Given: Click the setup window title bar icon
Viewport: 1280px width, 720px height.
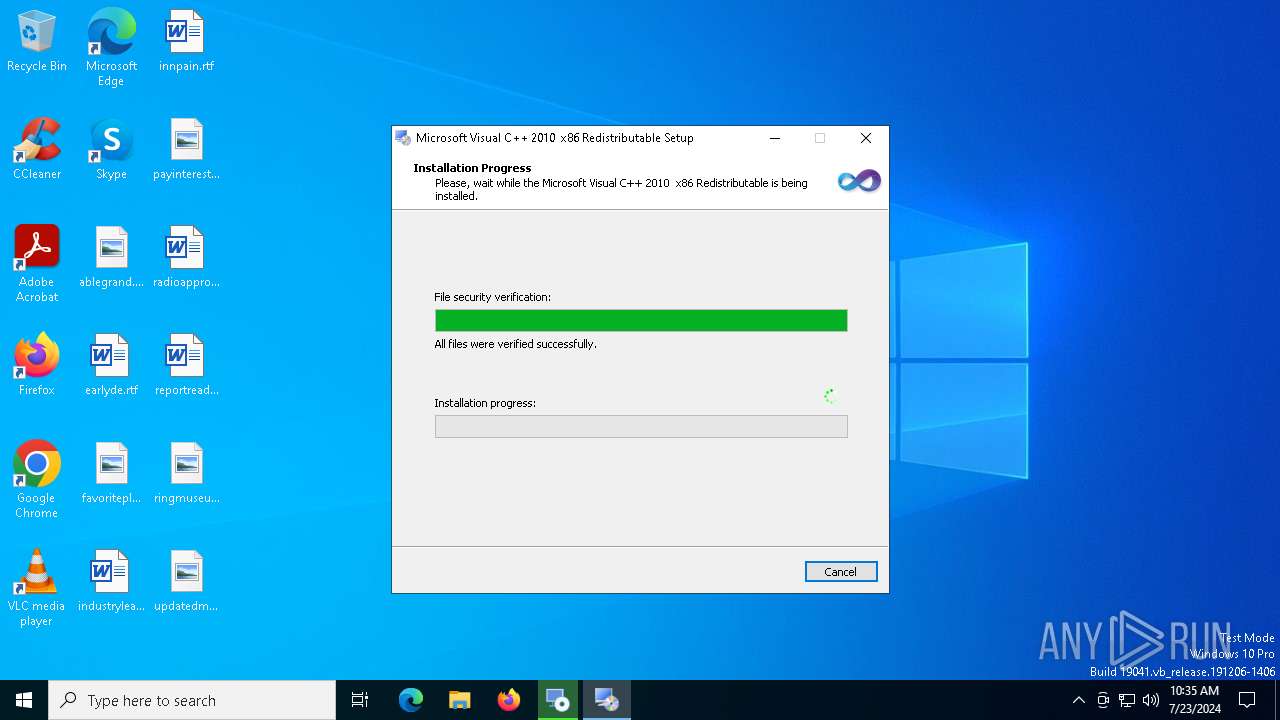Looking at the screenshot, I should point(403,138).
